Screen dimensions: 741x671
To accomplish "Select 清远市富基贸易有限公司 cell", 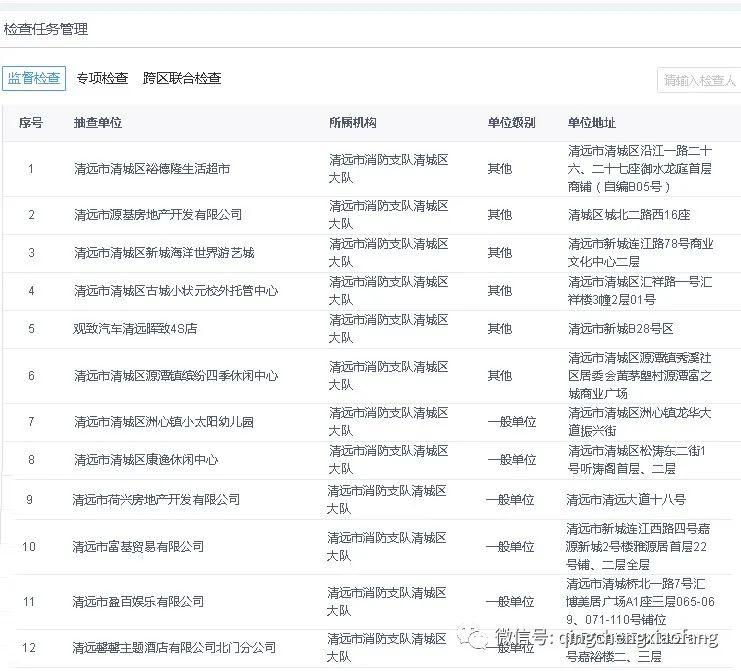I will pyautogui.click(x=138, y=547).
